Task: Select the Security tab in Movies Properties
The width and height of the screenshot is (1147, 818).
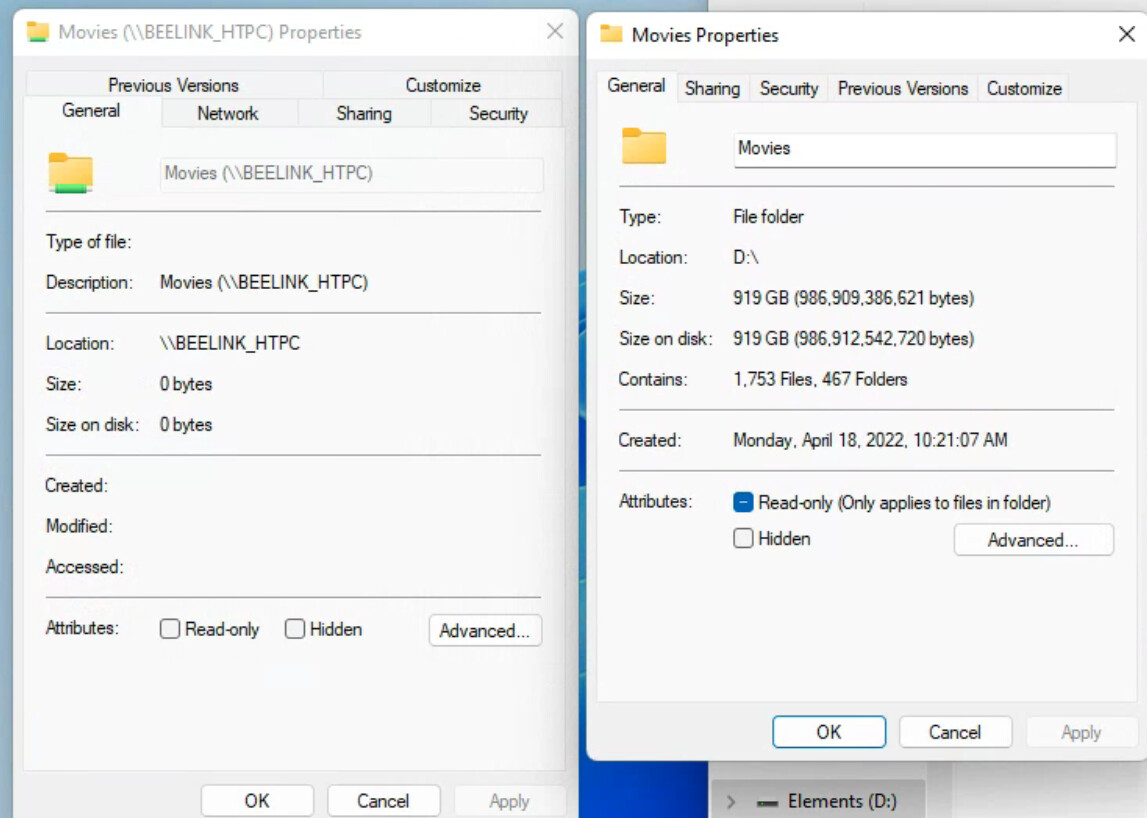Action: click(788, 88)
